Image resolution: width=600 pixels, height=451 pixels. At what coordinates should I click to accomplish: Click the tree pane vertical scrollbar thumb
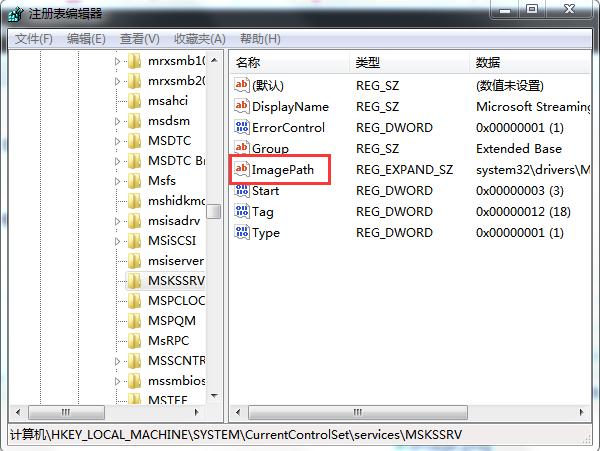tap(214, 212)
